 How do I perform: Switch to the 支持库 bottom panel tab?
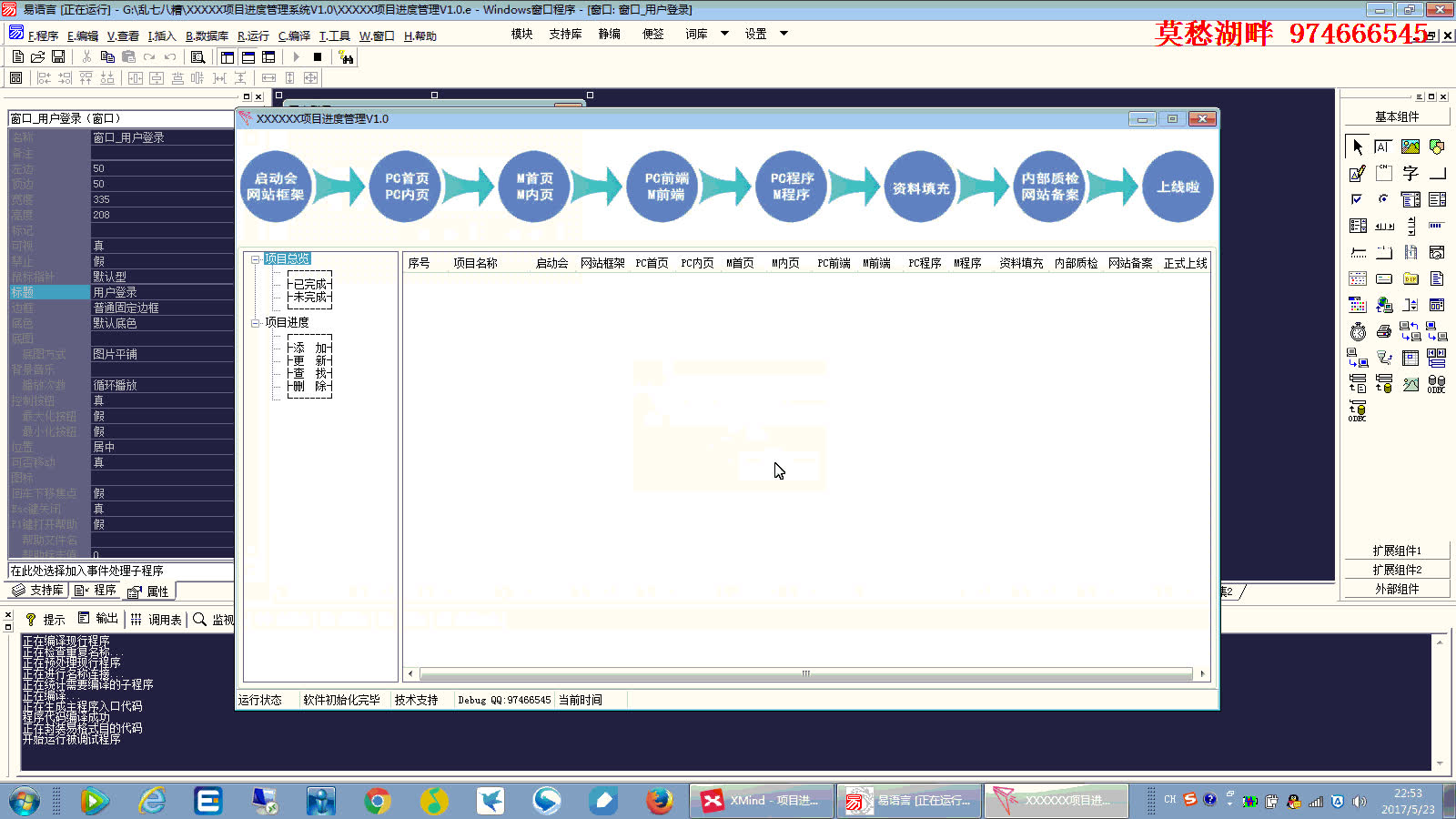point(37,590)
